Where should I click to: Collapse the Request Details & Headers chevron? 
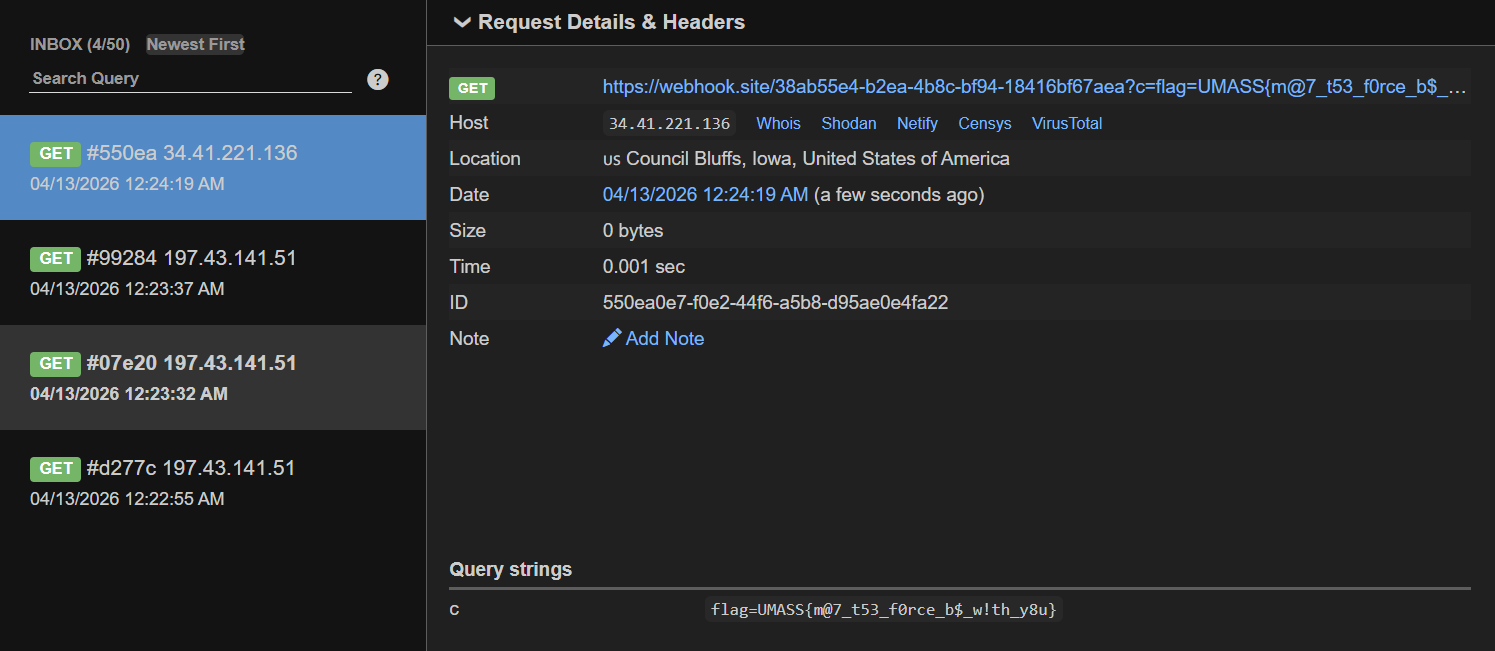click(x=461, y=22)
